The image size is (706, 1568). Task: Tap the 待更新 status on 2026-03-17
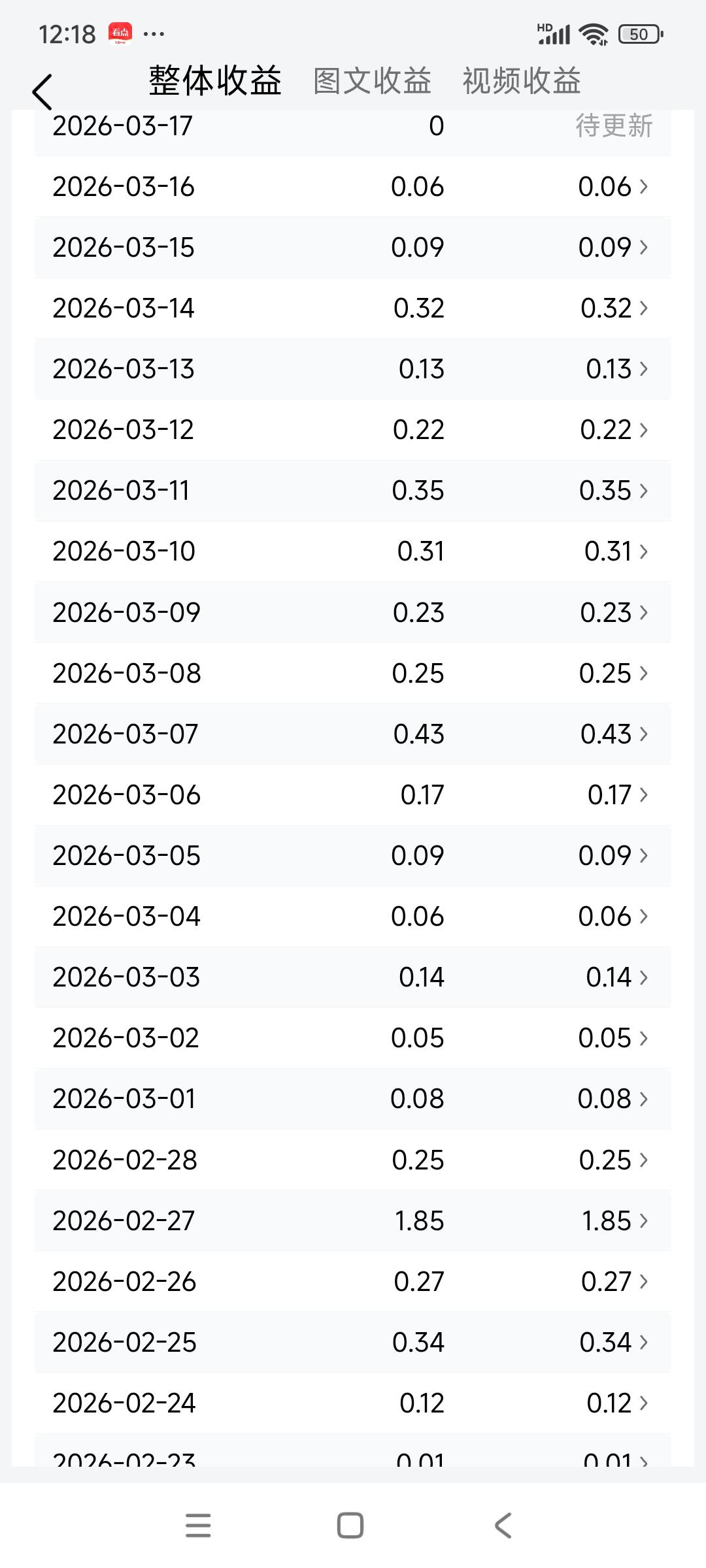(x=614, y=126)
